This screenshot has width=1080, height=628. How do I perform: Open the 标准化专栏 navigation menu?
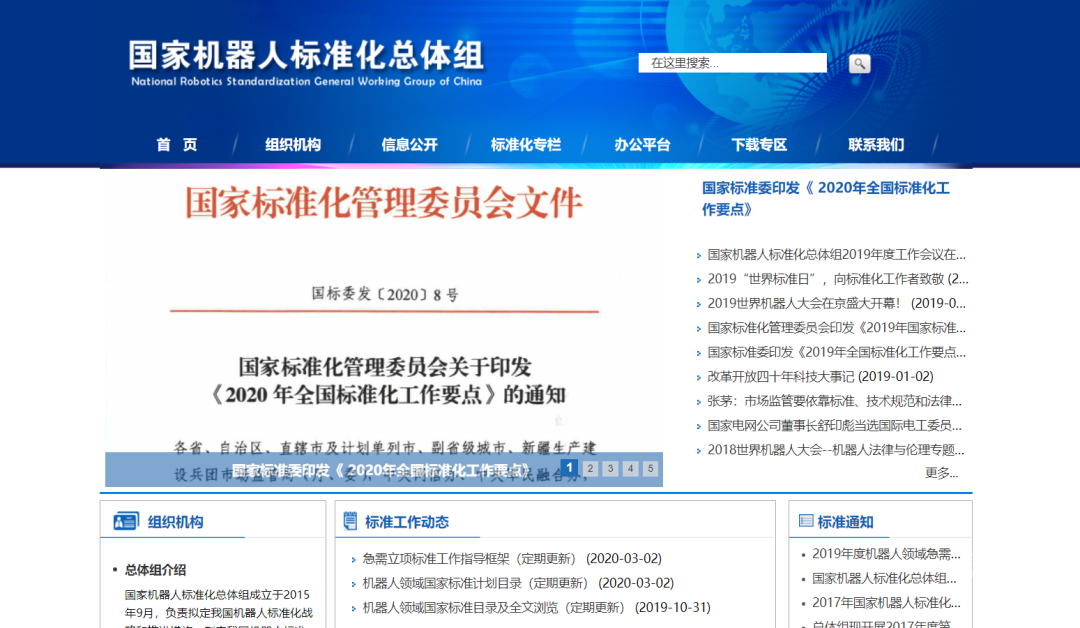pyautogui.click(x=526, y=145)
